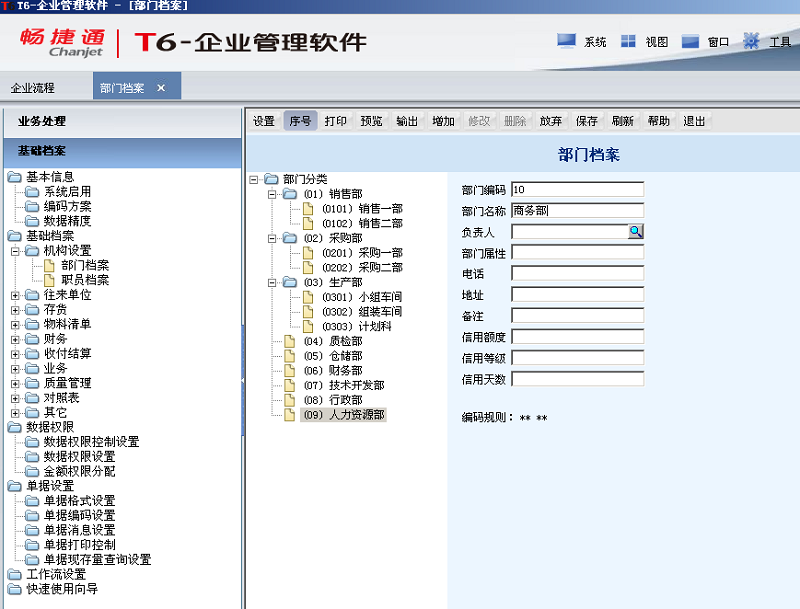Screen dimensions: 800x609
Task: Click the 打印 toolbar button
Action: [336, 121]
